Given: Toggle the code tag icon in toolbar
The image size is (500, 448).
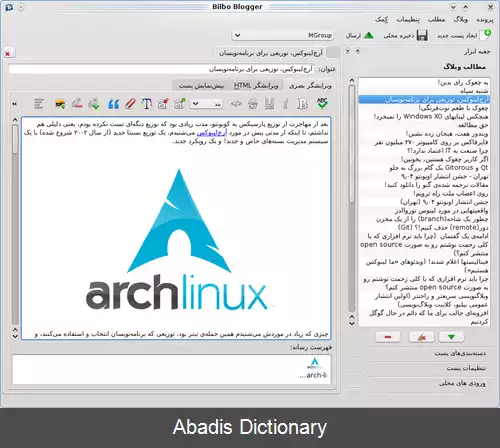Looking at the screenshot, I should click(236, 104).
